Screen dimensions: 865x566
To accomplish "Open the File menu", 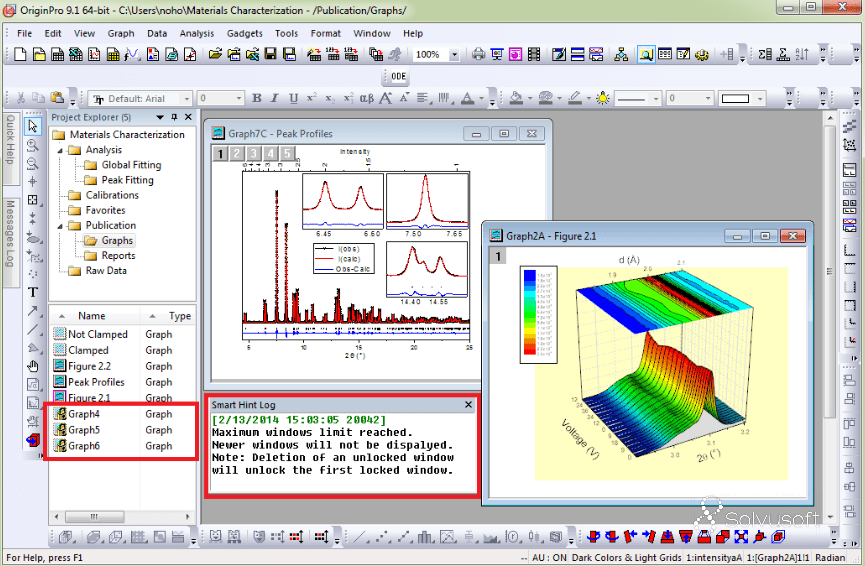I will coord(25,33).
